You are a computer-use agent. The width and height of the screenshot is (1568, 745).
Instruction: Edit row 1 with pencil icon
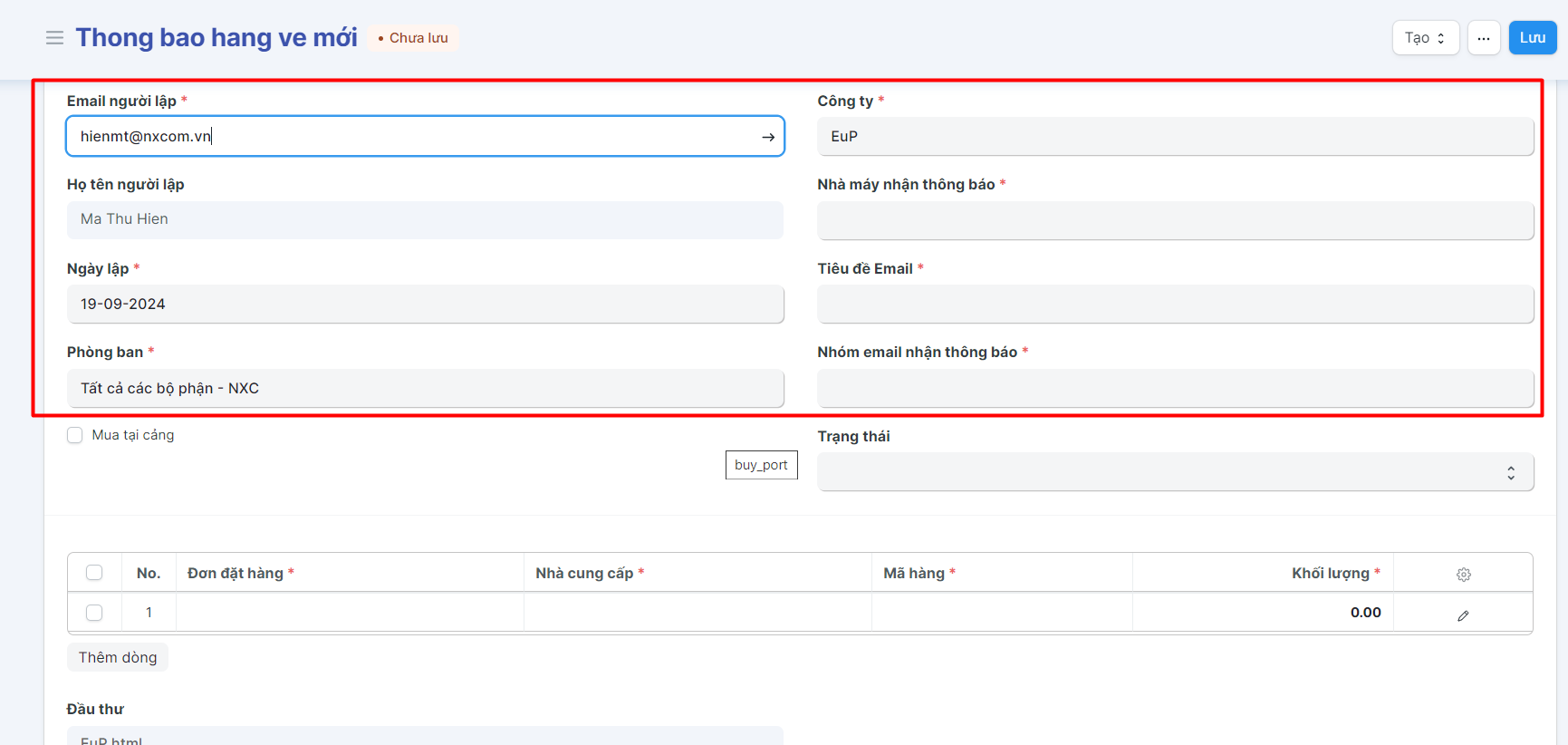[x=1463, y=615]
